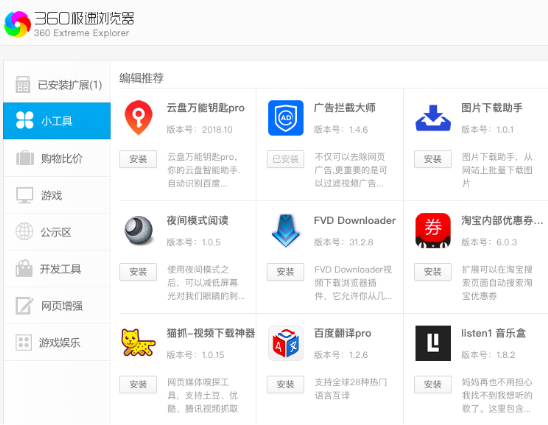
Task: Open the 广告拦截大师 title
Action: click(x=345, y=108)
